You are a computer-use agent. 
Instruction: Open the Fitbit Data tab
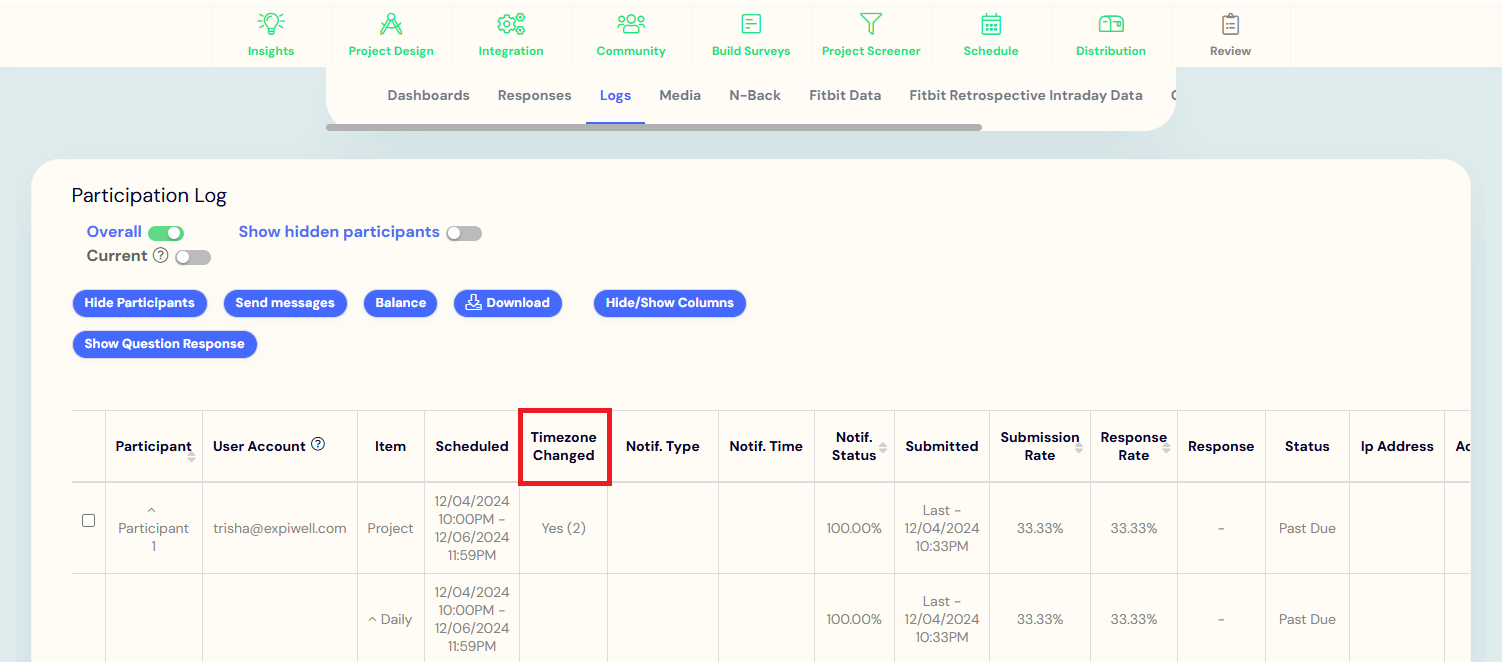click(845, 96)
